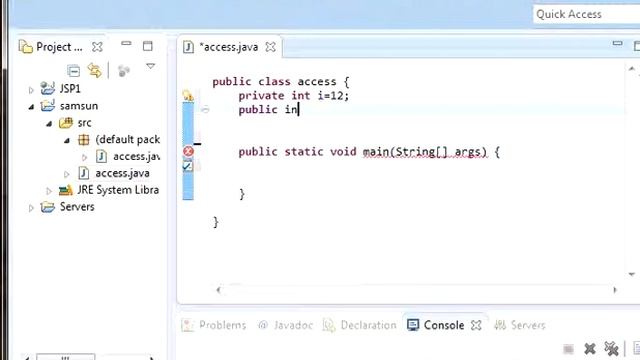Expand the JRE System Library node

point(49,191)
